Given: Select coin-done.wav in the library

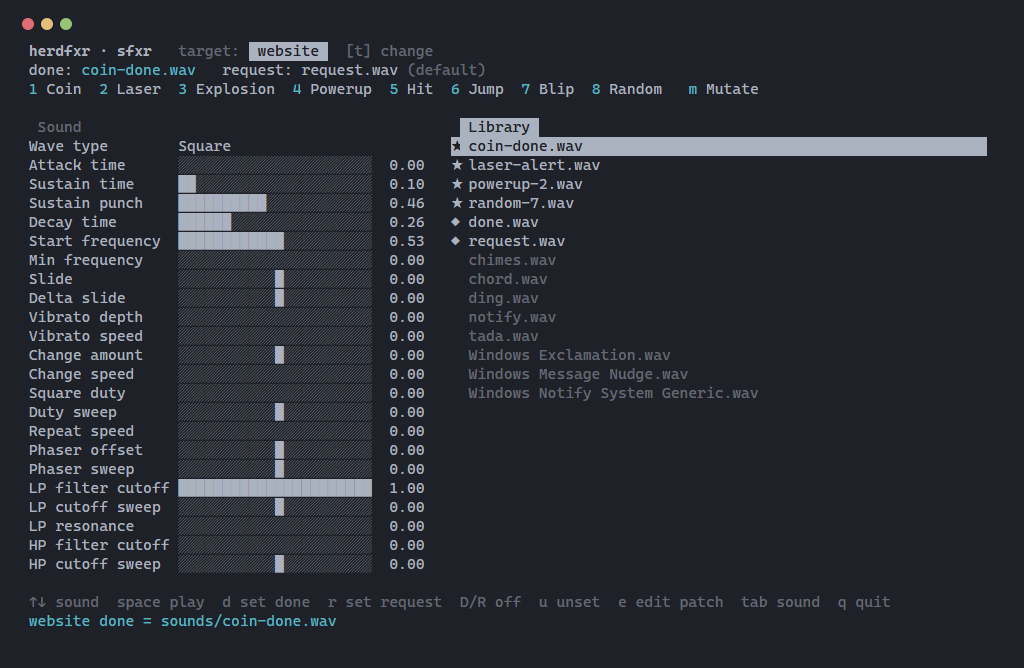Looking at the screenshot, I should point(718,146).
